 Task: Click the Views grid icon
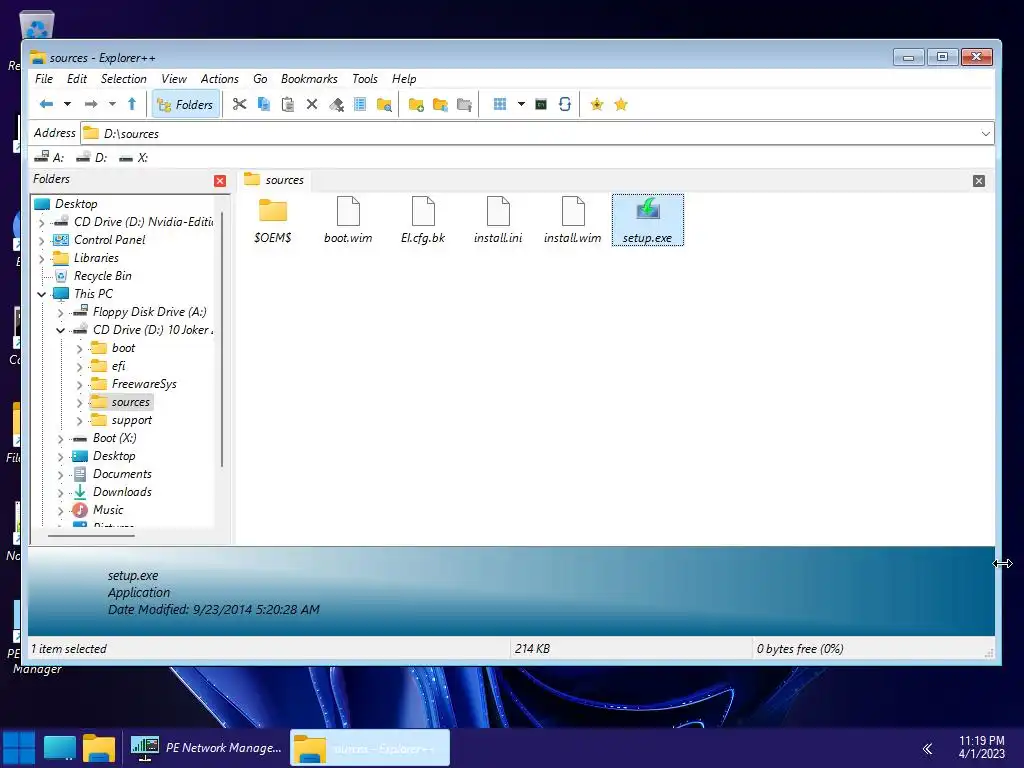500,104
